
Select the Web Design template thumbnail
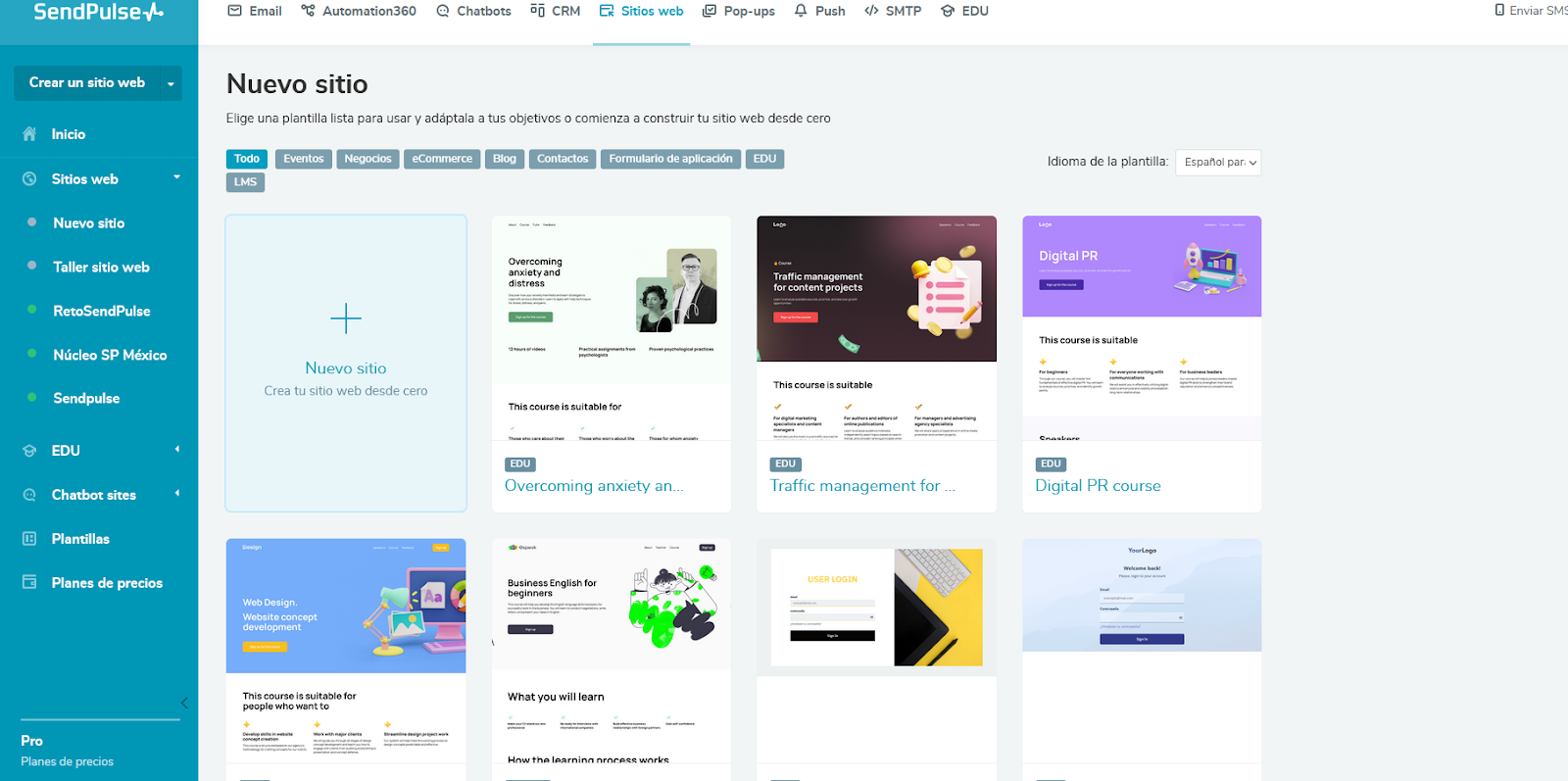click(346, 651)
